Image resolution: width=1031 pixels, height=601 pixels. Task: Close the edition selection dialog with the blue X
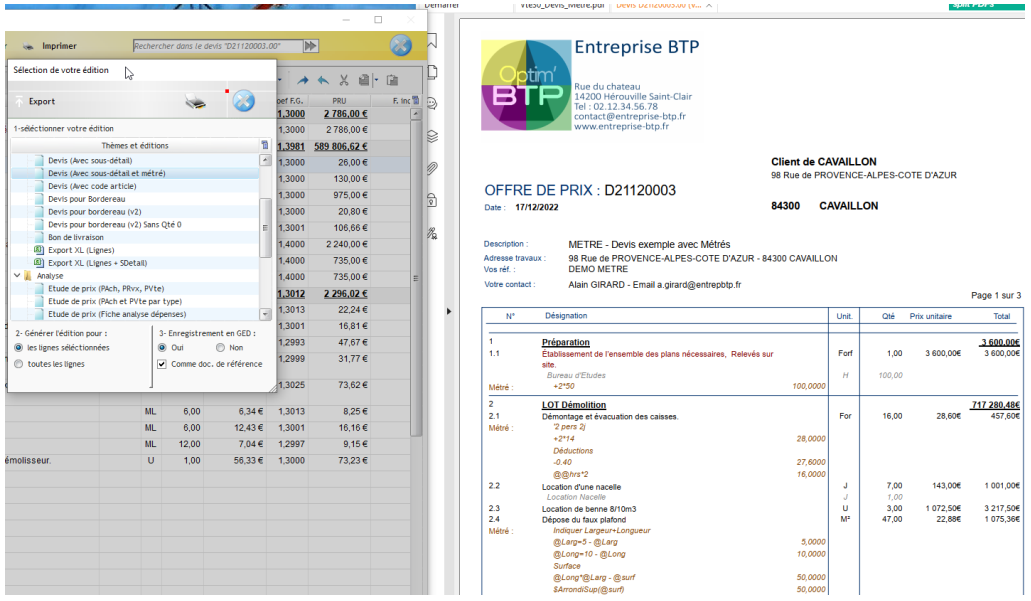[243, 101]
